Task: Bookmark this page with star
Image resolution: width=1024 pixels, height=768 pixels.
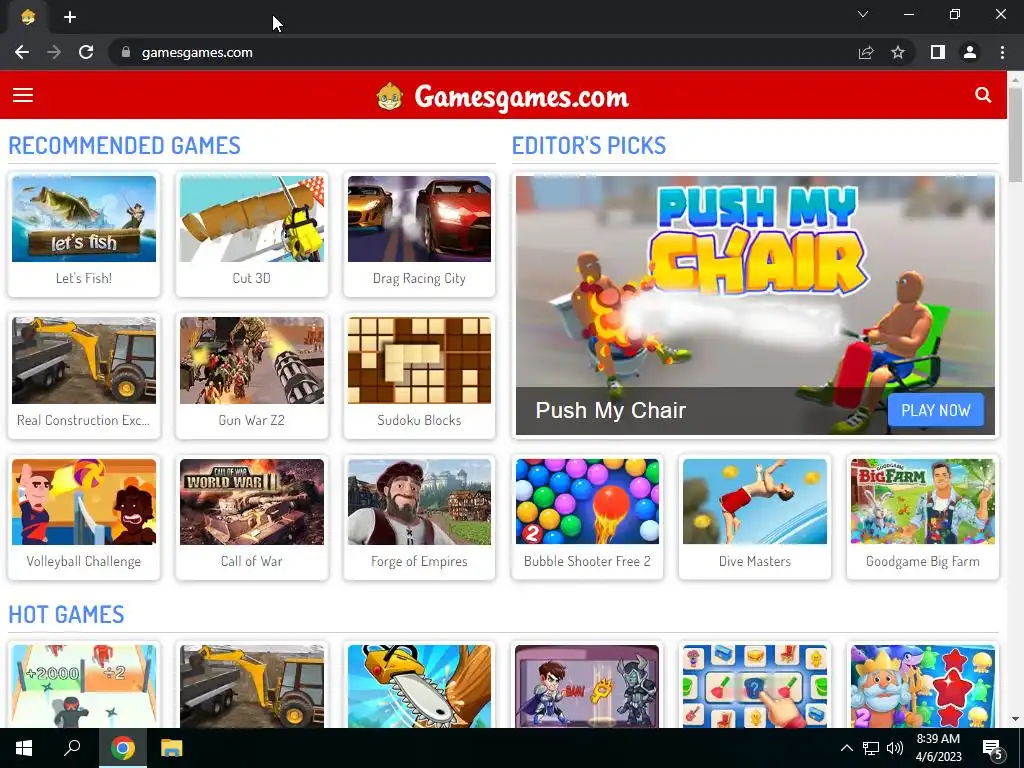Action: (898, 52)
